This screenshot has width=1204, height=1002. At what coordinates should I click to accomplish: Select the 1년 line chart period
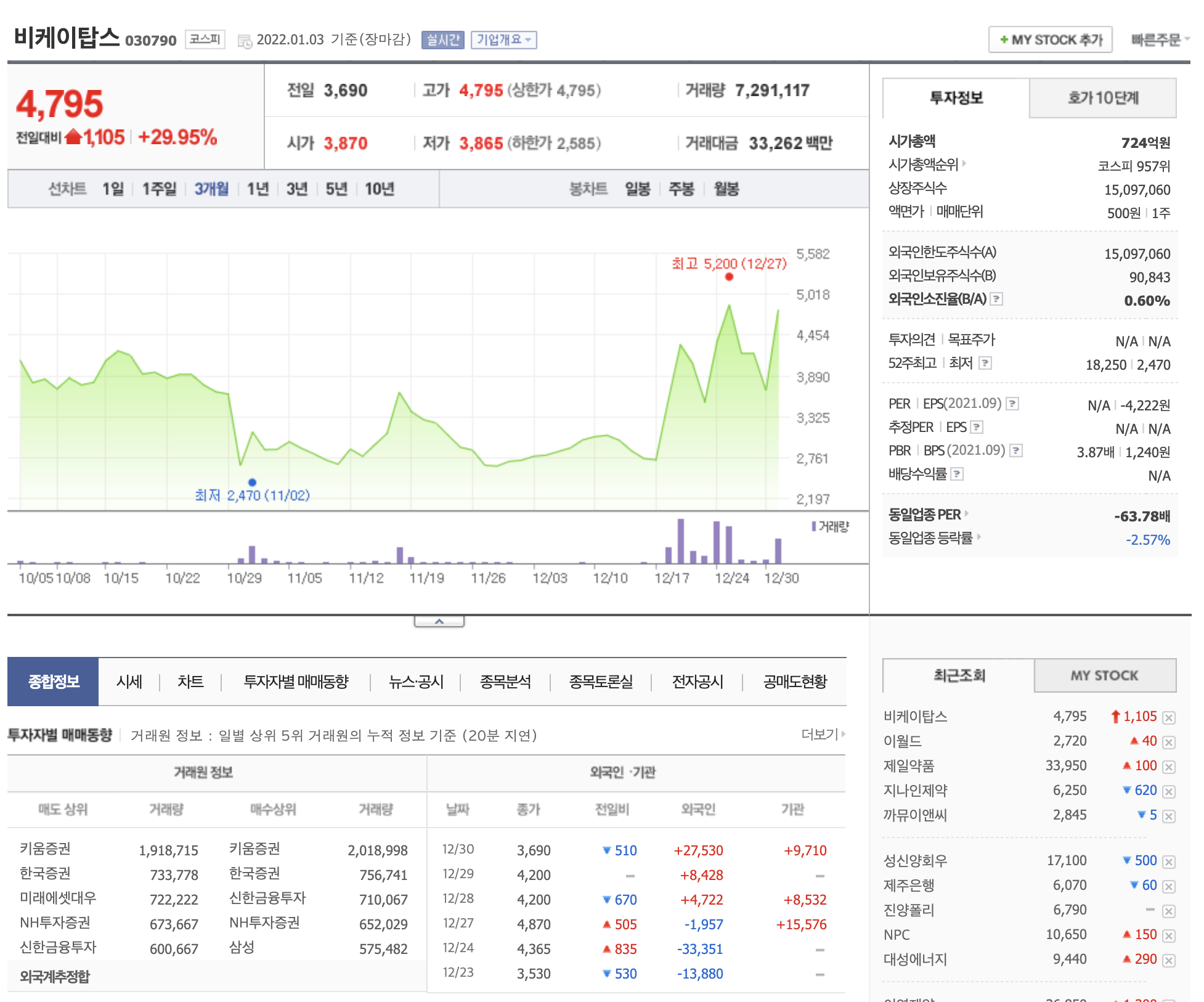click(x=258, y=189)
